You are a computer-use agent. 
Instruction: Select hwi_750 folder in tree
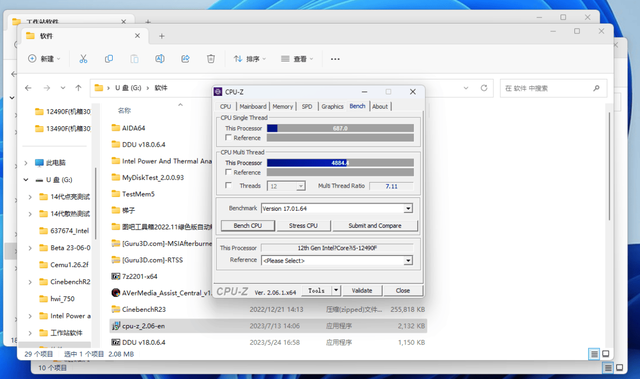click(x=57, y=299)
